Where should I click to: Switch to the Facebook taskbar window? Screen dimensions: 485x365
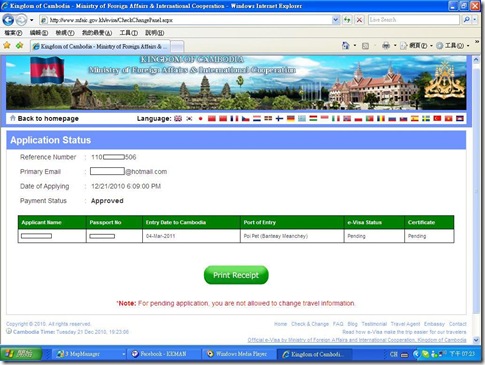163,354
